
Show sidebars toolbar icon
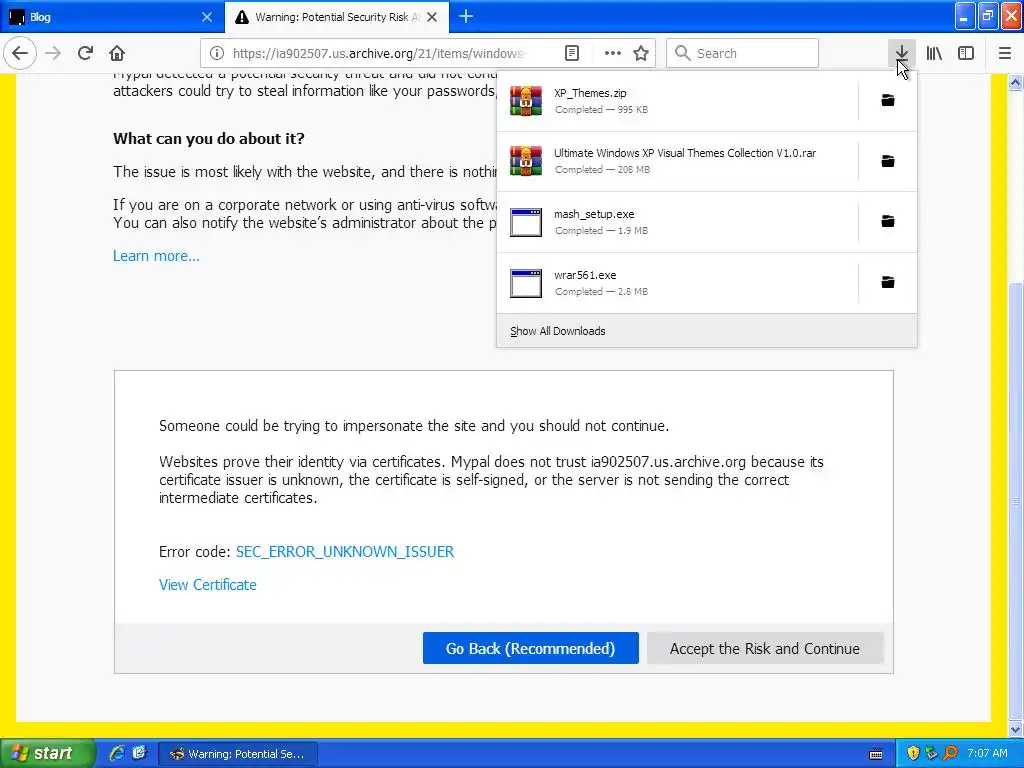[x=966, y=53]
